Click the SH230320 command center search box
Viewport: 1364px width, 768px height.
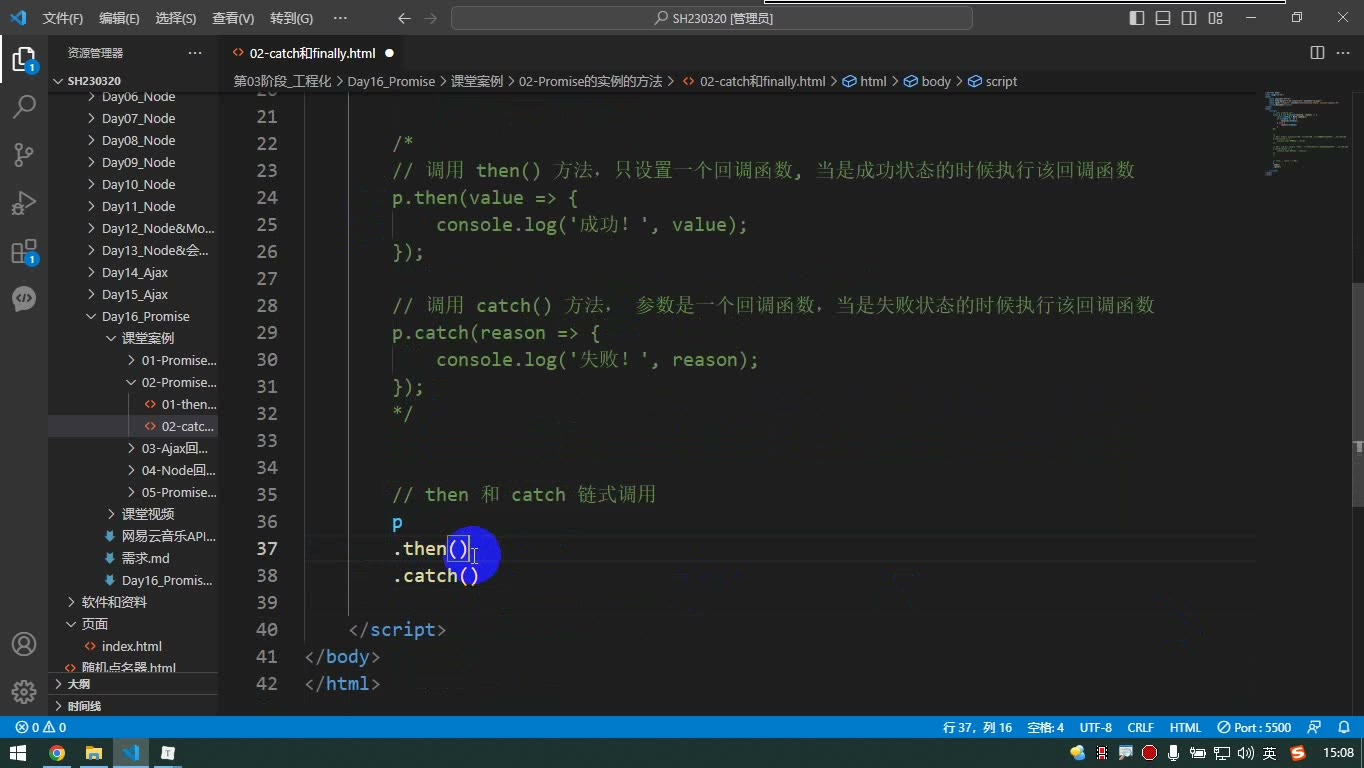point(712,18)
